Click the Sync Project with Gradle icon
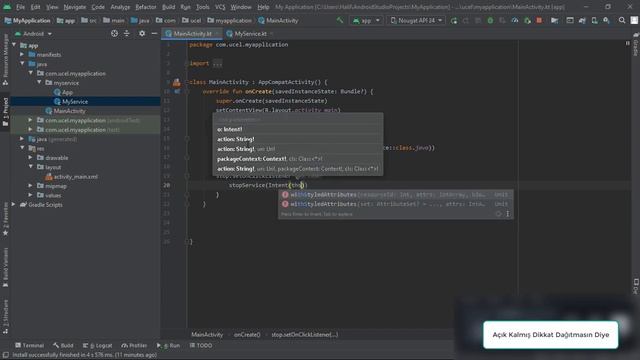Viewport: 640px width, 360px height. pyautogui.click(x=582, y=20)
